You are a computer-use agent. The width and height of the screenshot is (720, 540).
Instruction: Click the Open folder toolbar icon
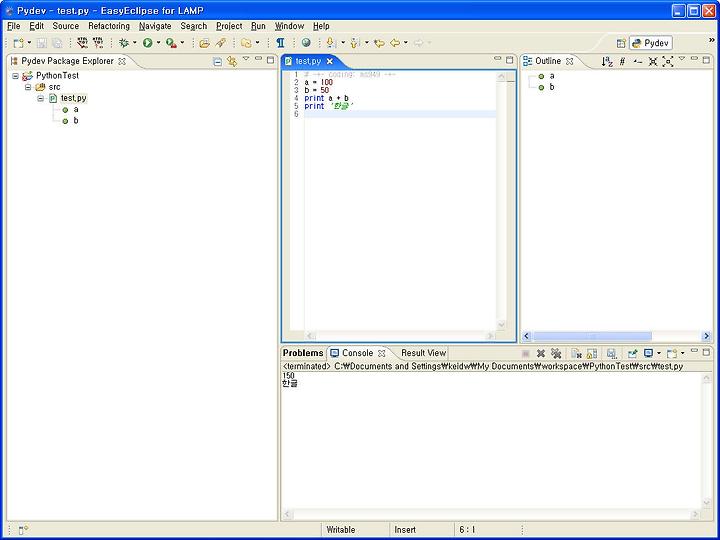204,43
